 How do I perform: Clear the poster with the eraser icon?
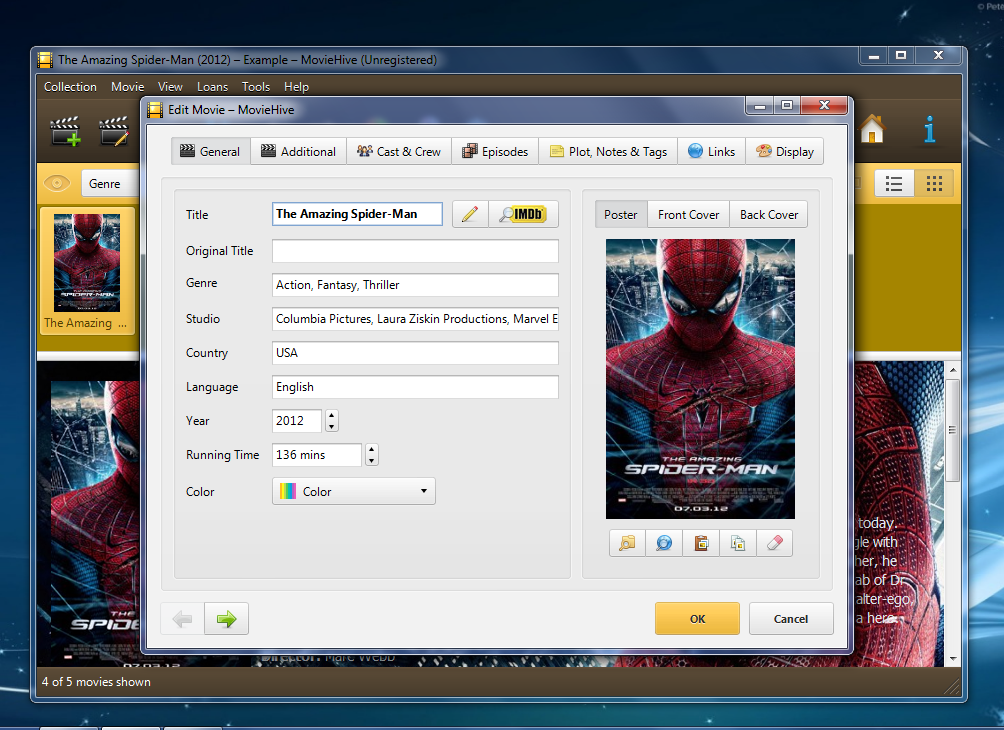pyautogui.click(x=775, y=543)
